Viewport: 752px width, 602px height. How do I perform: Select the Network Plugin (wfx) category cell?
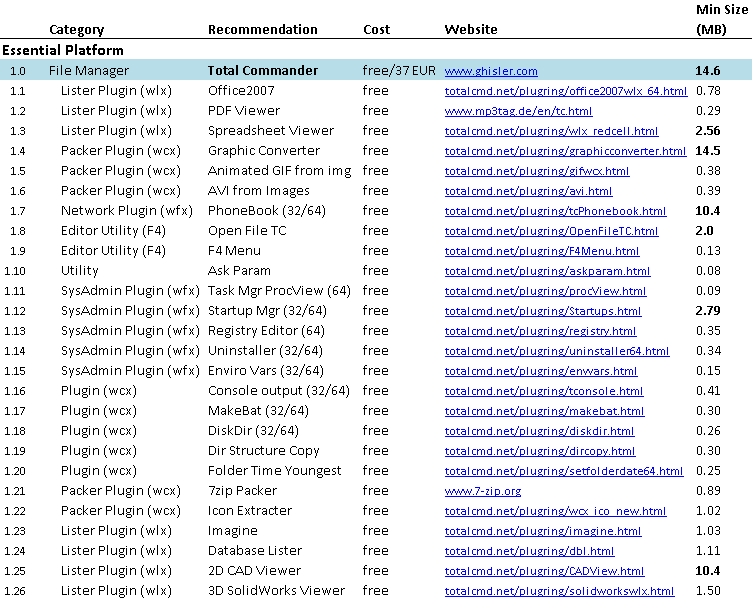(127, 211)
